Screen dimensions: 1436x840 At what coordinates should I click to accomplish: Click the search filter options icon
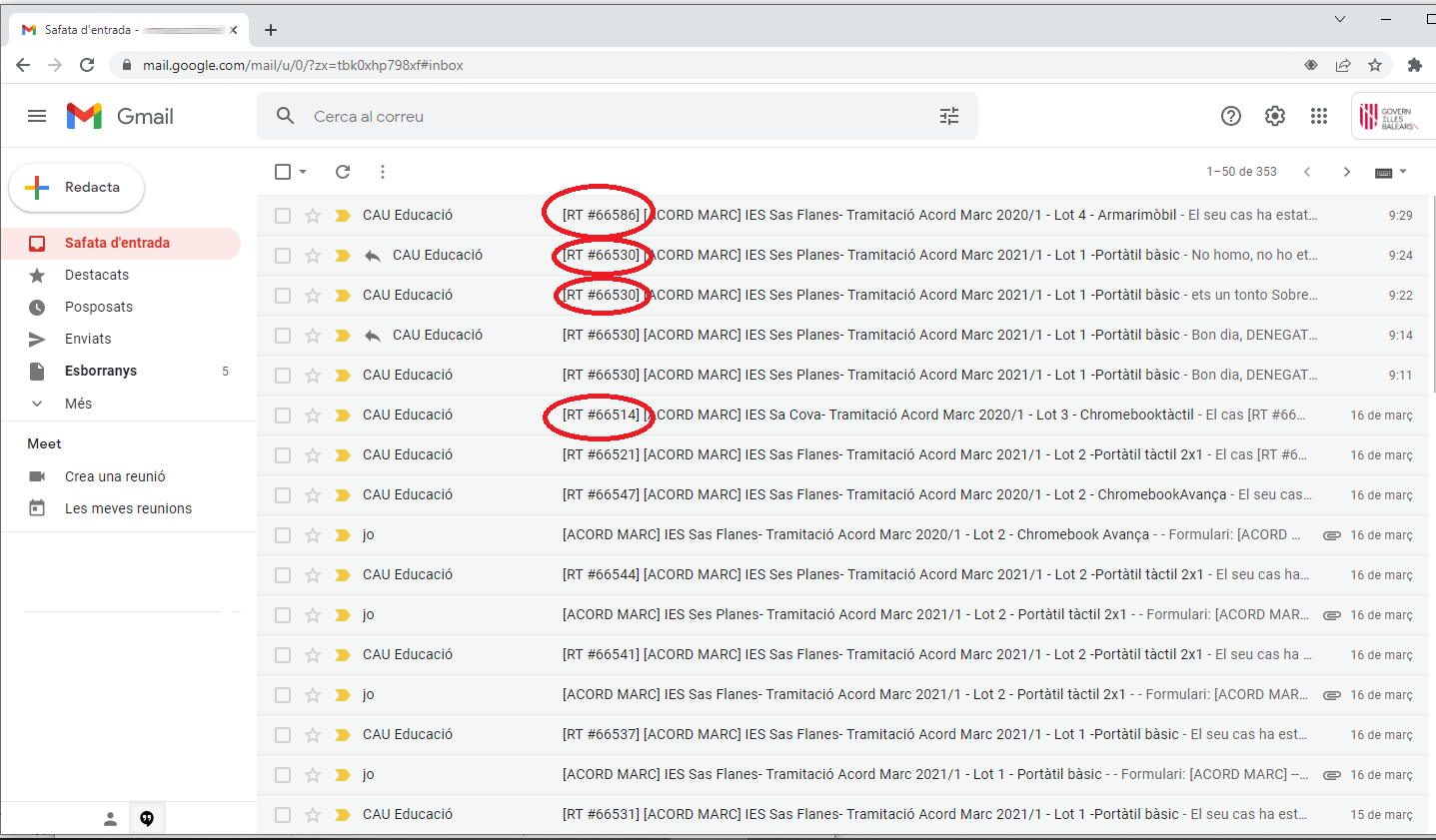[x=948, y=116]
